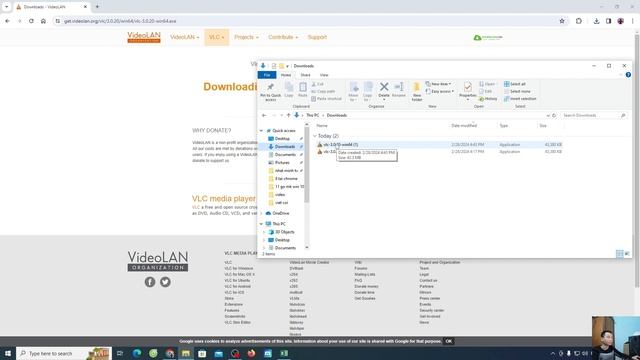Click the Delete X icon in ribbon

tap(384, 87)
